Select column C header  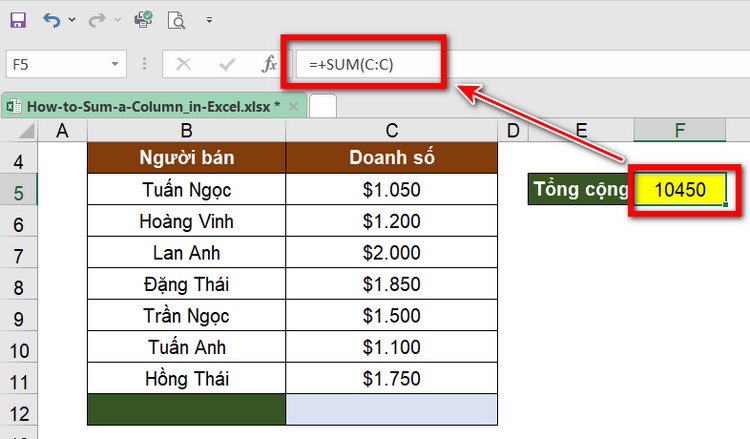(392, 130)
